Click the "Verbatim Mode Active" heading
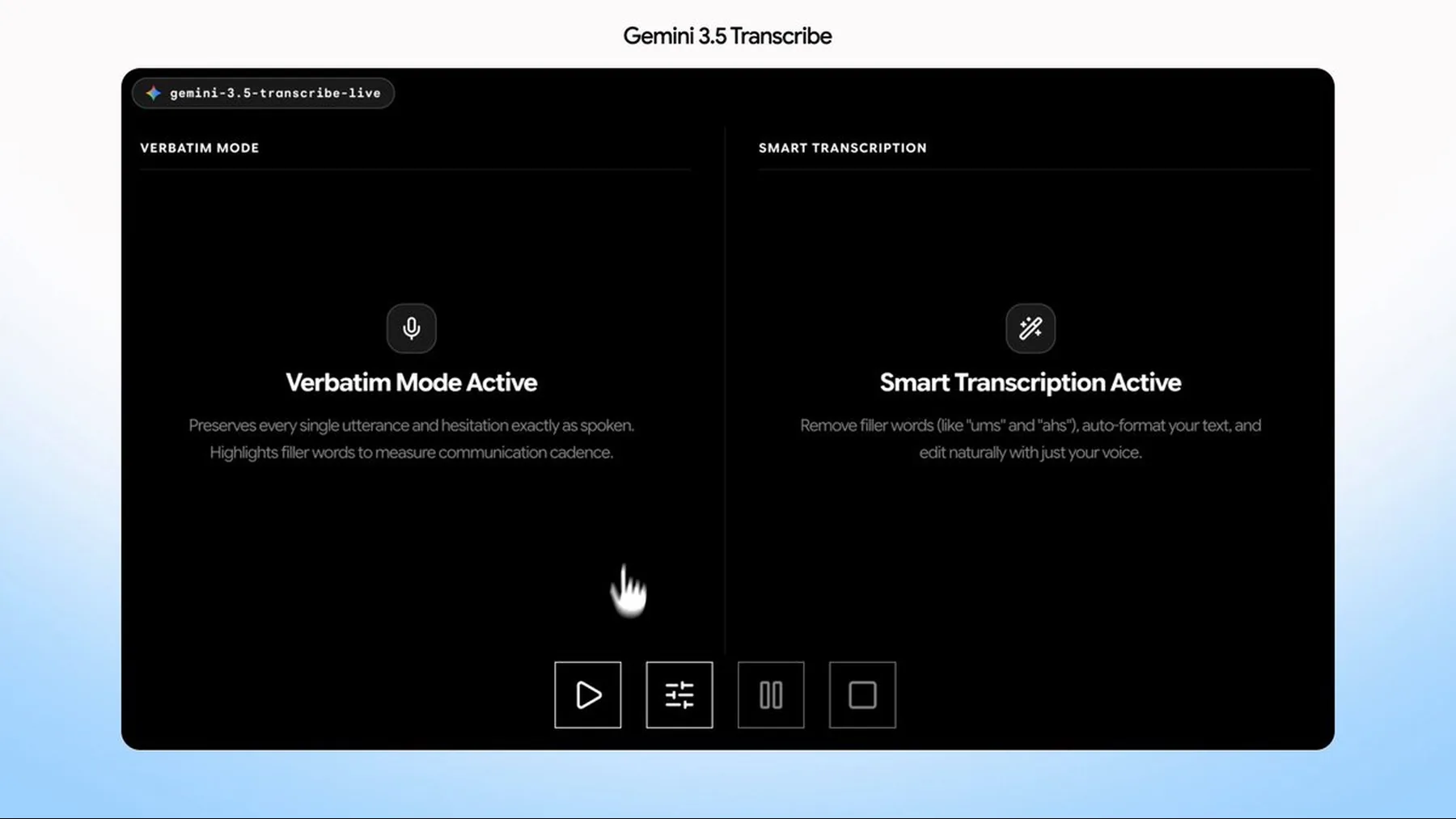 click(x=412, y=382)
